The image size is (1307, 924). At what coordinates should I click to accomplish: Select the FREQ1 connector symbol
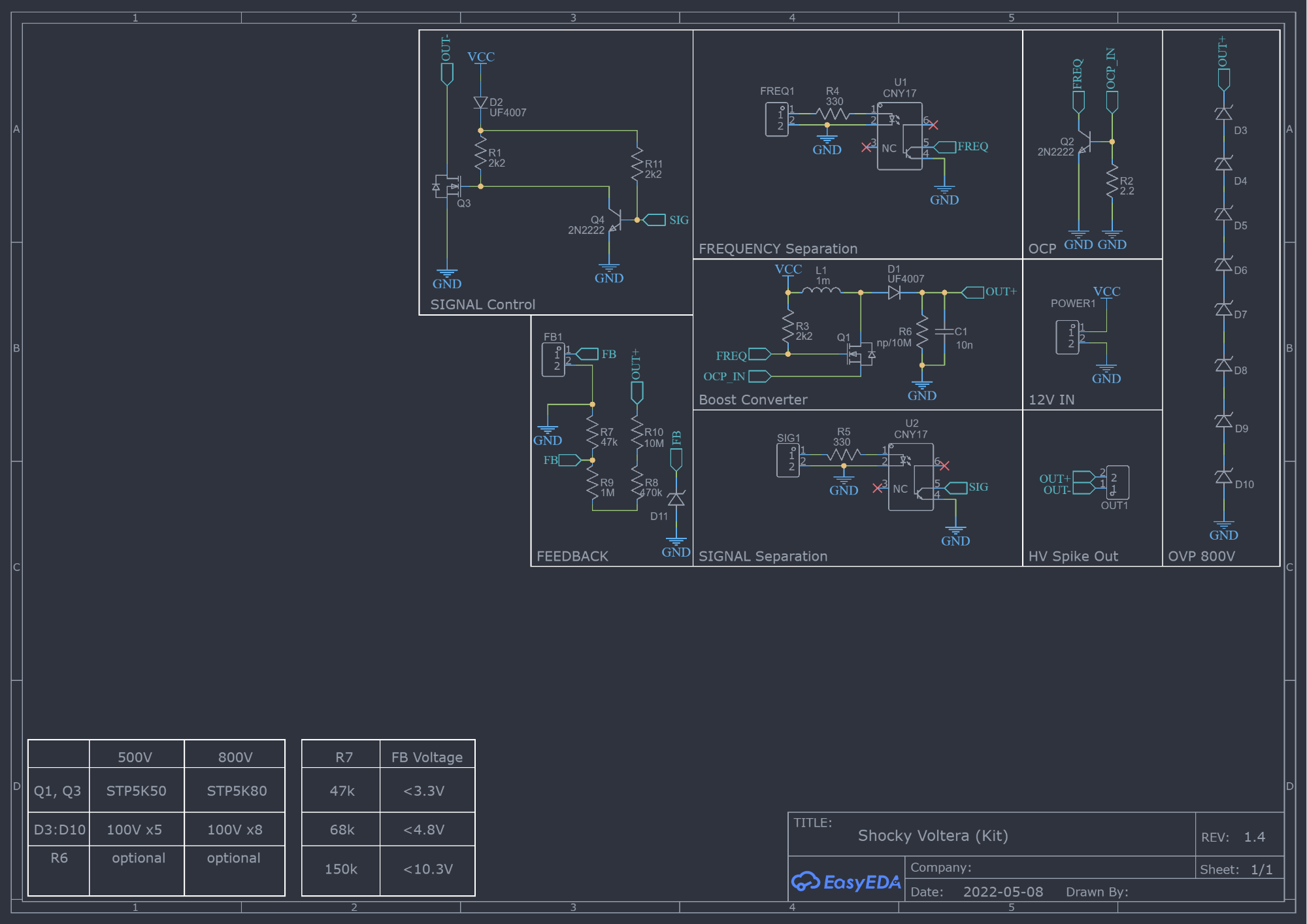pyautogui.click(x=777, y=120)
